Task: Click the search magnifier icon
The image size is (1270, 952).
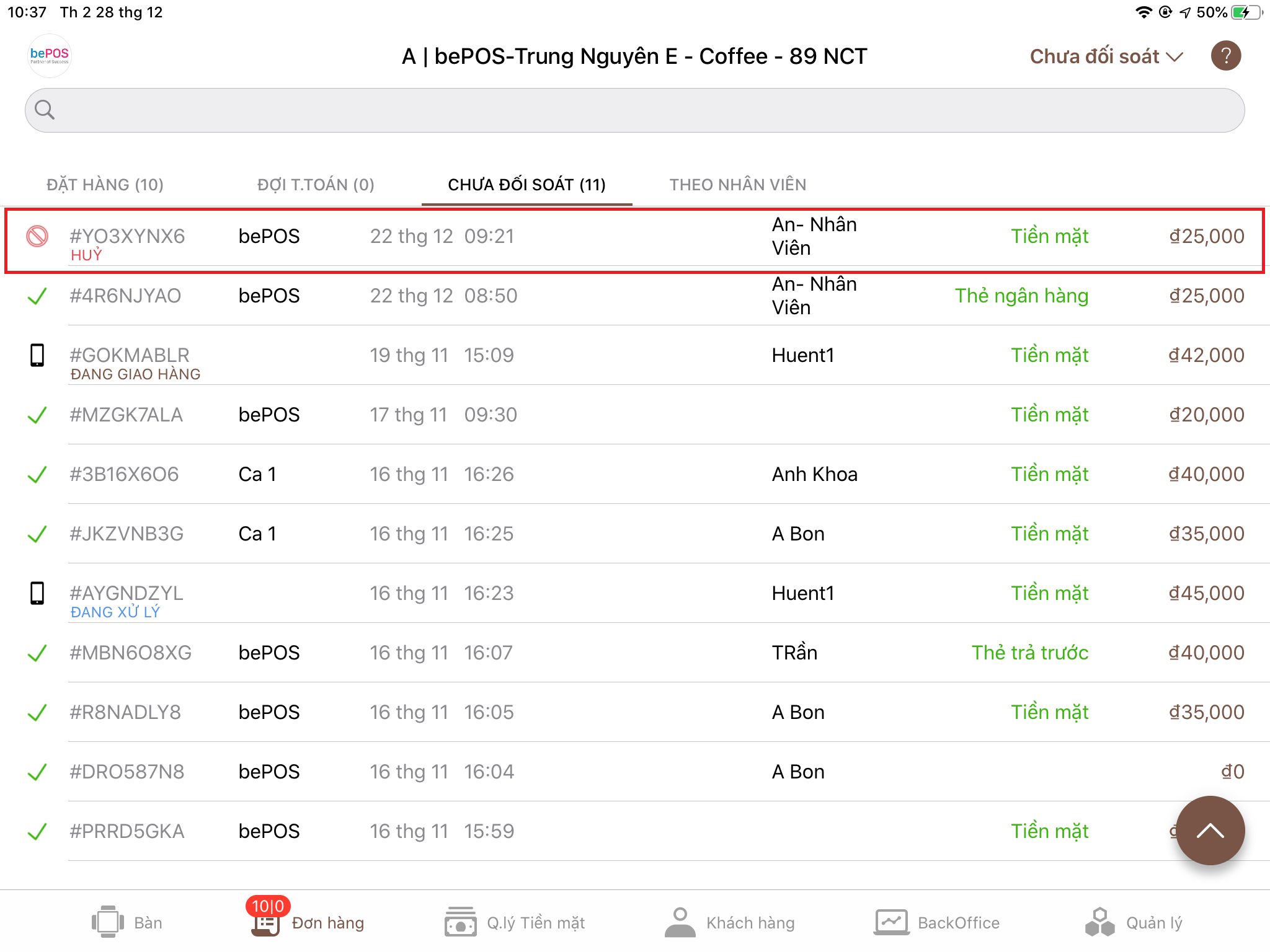Action: click(45, 110)
